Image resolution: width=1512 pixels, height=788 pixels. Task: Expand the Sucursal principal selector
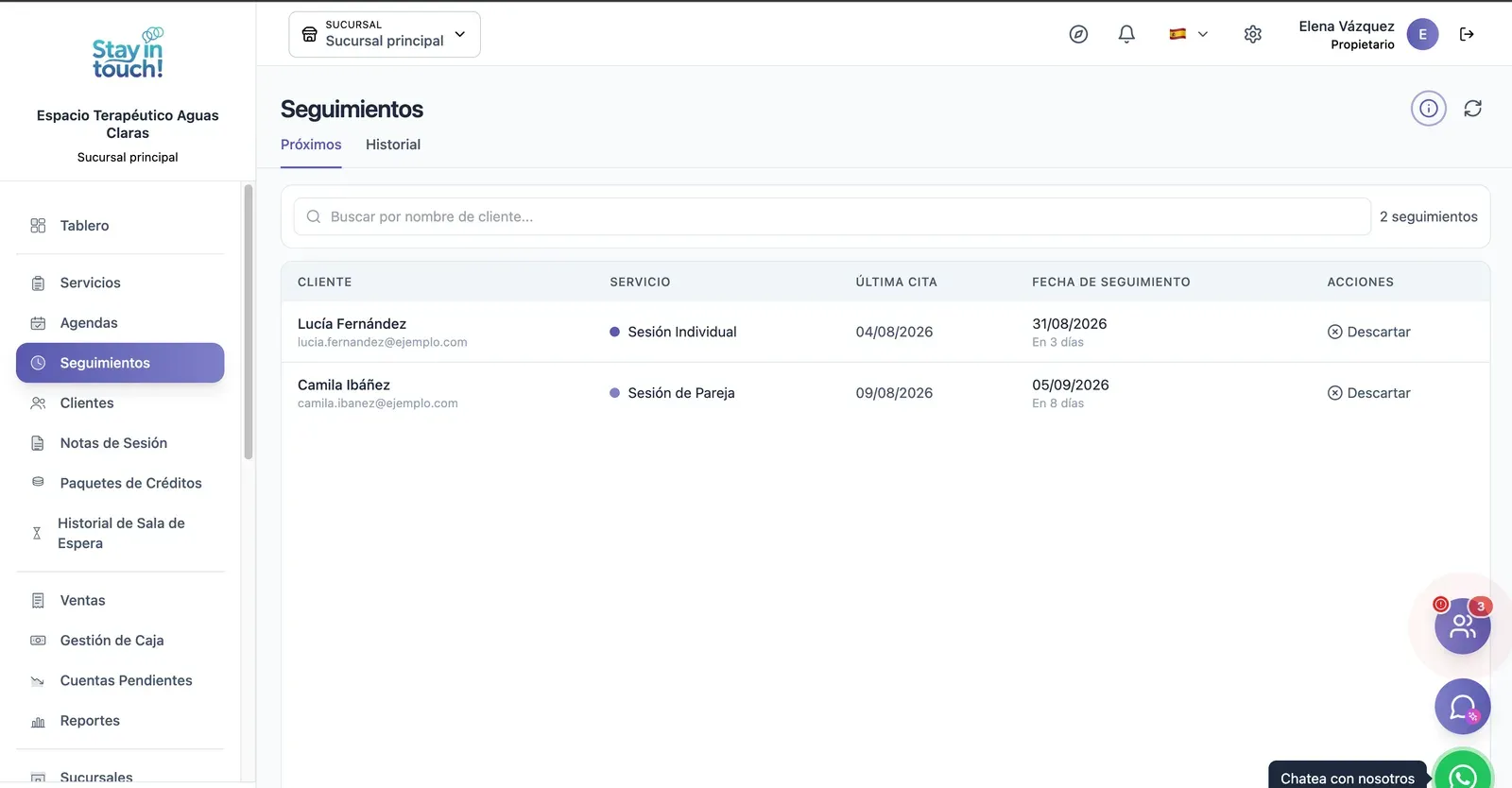(x=385, y=34)
